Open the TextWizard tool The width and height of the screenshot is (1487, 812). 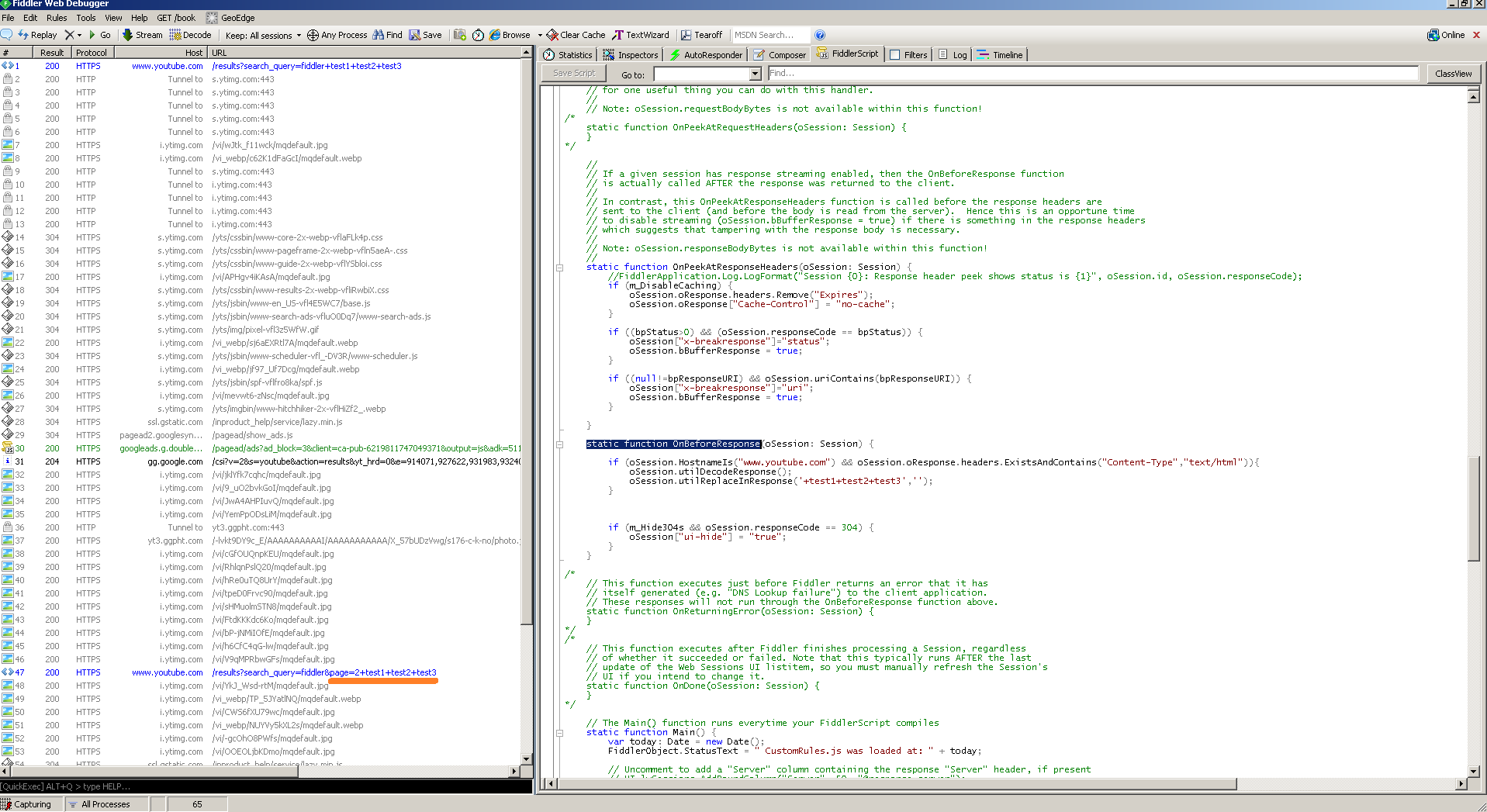tap(641, 35)
